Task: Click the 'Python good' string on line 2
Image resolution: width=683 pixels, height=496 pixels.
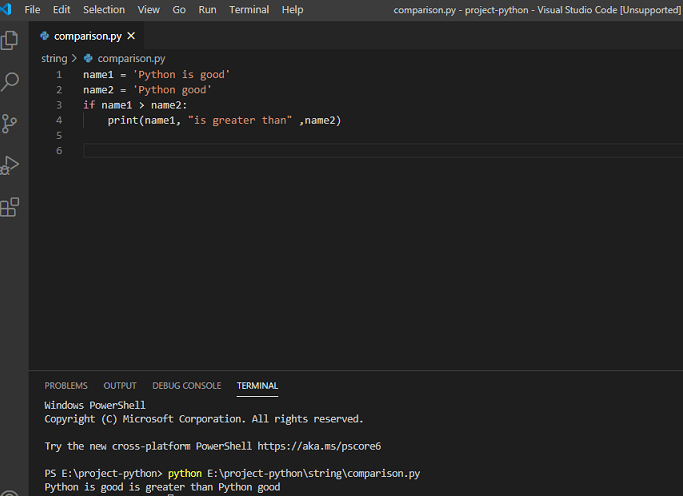Action: 172,90
